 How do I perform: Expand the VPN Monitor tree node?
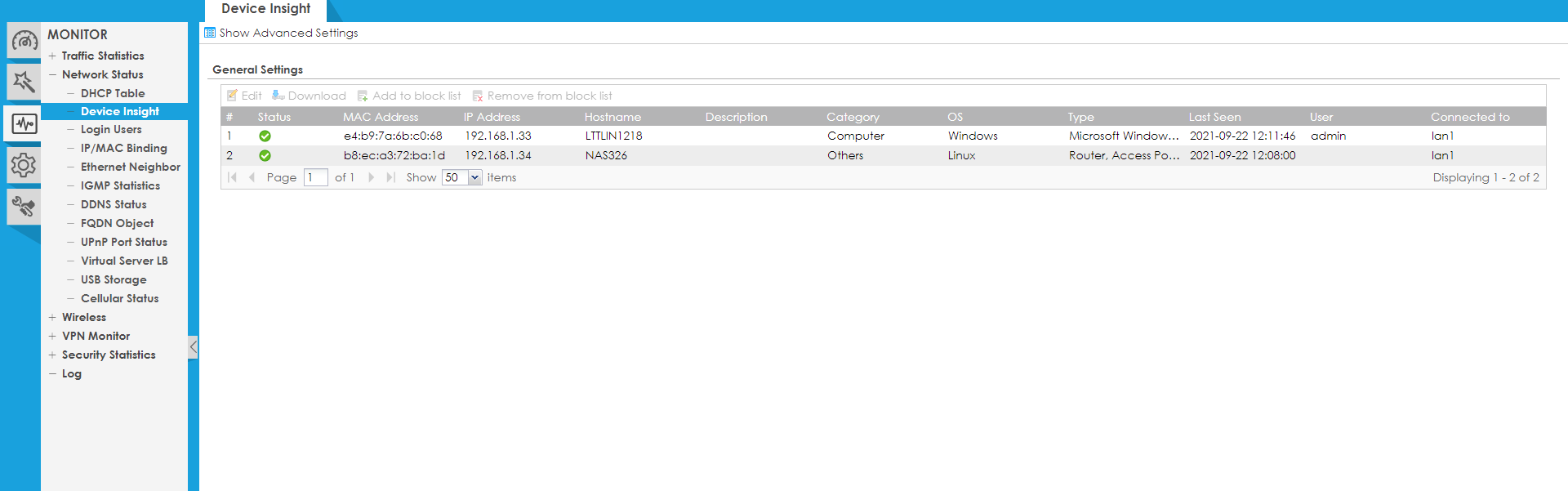coord(52,336)
